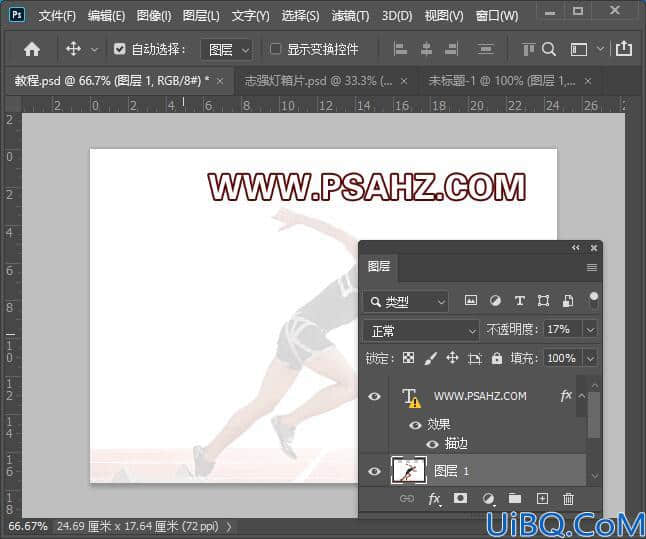The image size is (646, 539).
Task: Click the align horizontal centers icon
Action: [x=426, y=49]
